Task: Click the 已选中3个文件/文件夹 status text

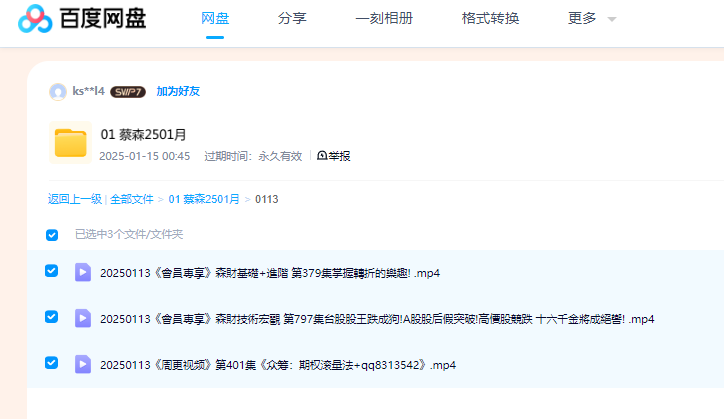Action: [129, 235]
